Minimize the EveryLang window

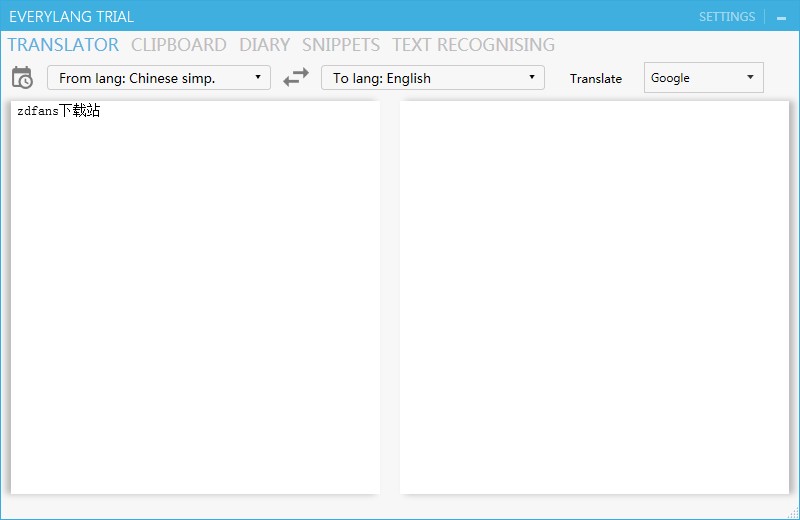pyautogui.click(x=781, y=18)
